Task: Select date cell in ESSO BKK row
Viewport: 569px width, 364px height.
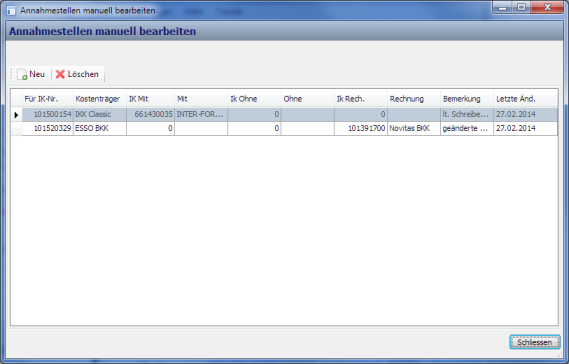Action: pos(525,128)
